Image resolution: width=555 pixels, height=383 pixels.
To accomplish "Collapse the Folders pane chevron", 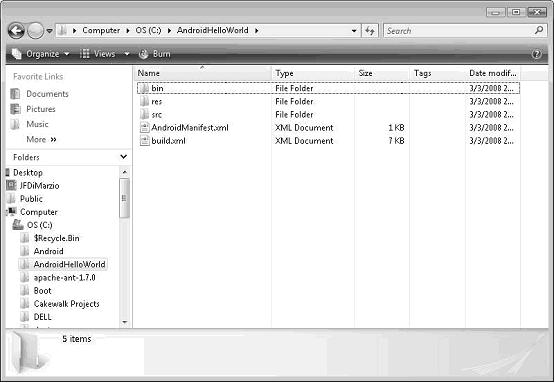I will tap(124, 157).
